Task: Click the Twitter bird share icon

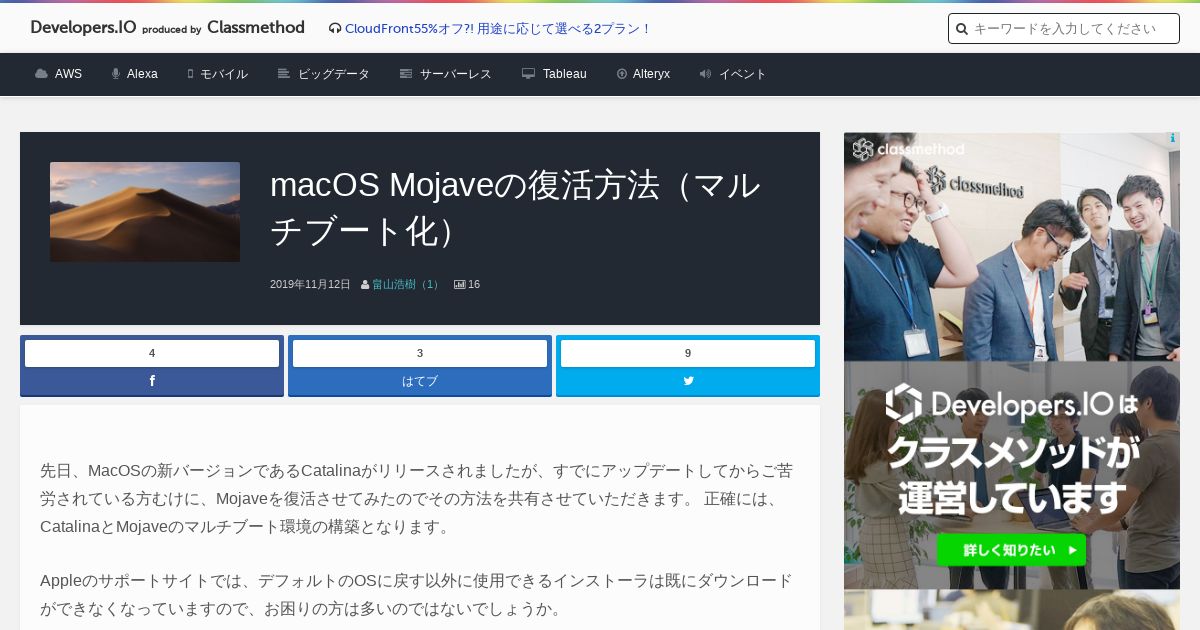Action: 688,381
